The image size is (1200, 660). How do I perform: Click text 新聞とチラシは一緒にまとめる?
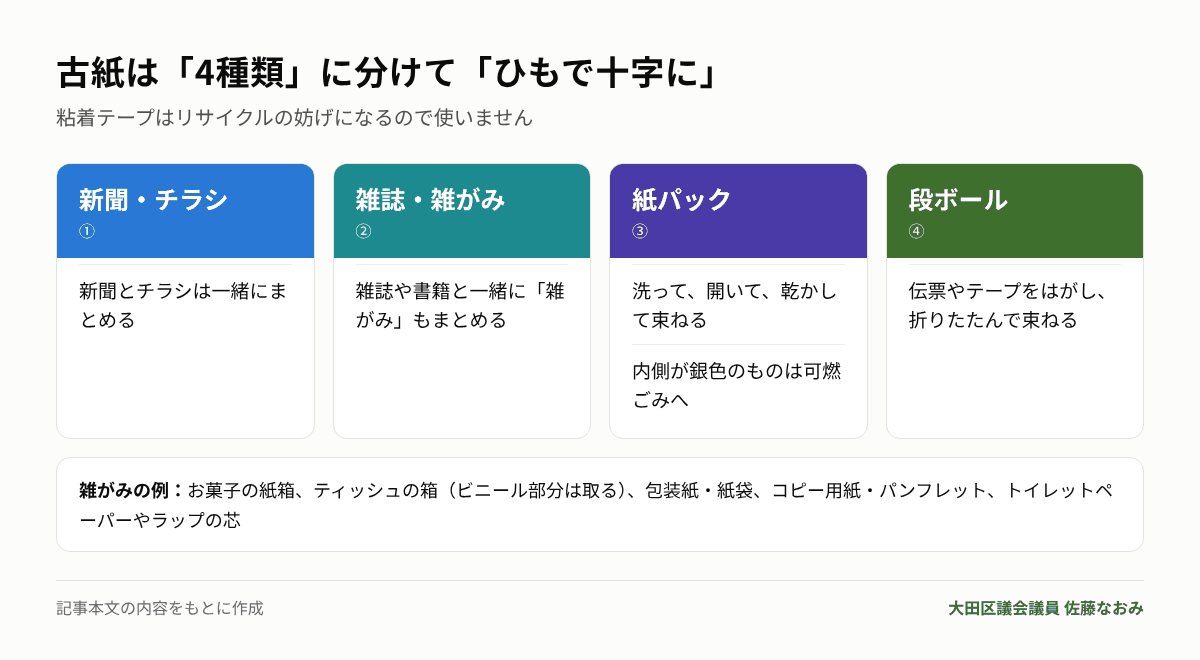183,306
